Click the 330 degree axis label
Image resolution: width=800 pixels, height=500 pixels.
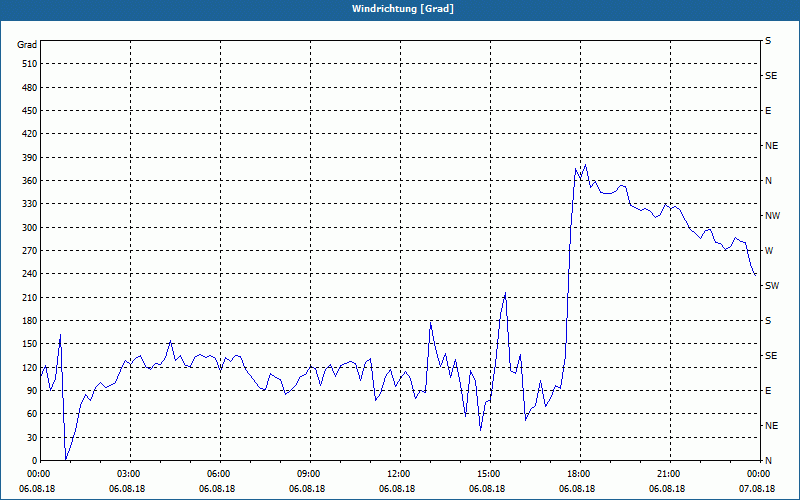tap(30, 204)
